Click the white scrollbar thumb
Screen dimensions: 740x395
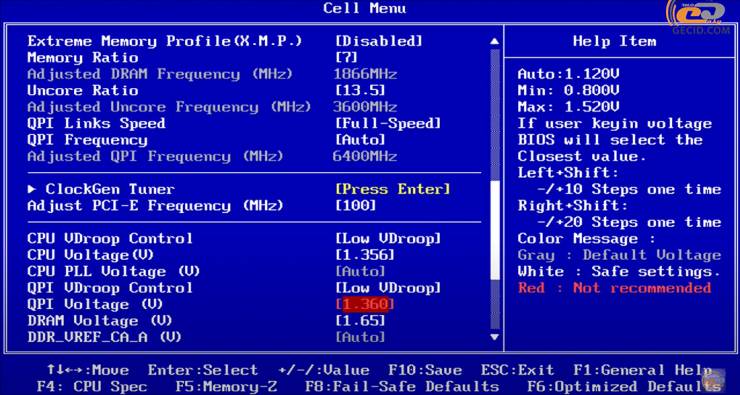point(494,231)
